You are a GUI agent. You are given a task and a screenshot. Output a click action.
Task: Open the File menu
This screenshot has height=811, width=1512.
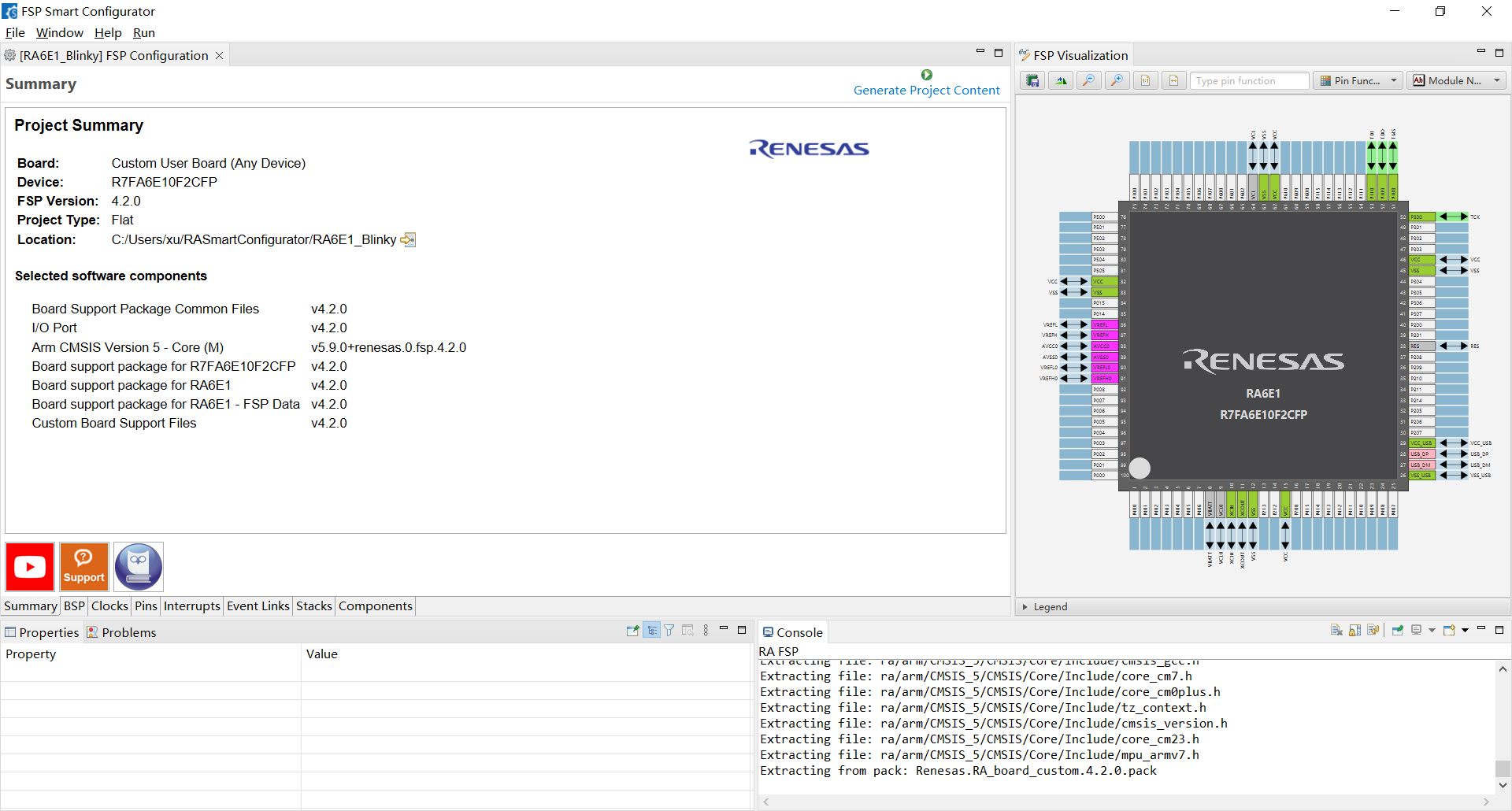pyautogui.click(x=15, y=33)
